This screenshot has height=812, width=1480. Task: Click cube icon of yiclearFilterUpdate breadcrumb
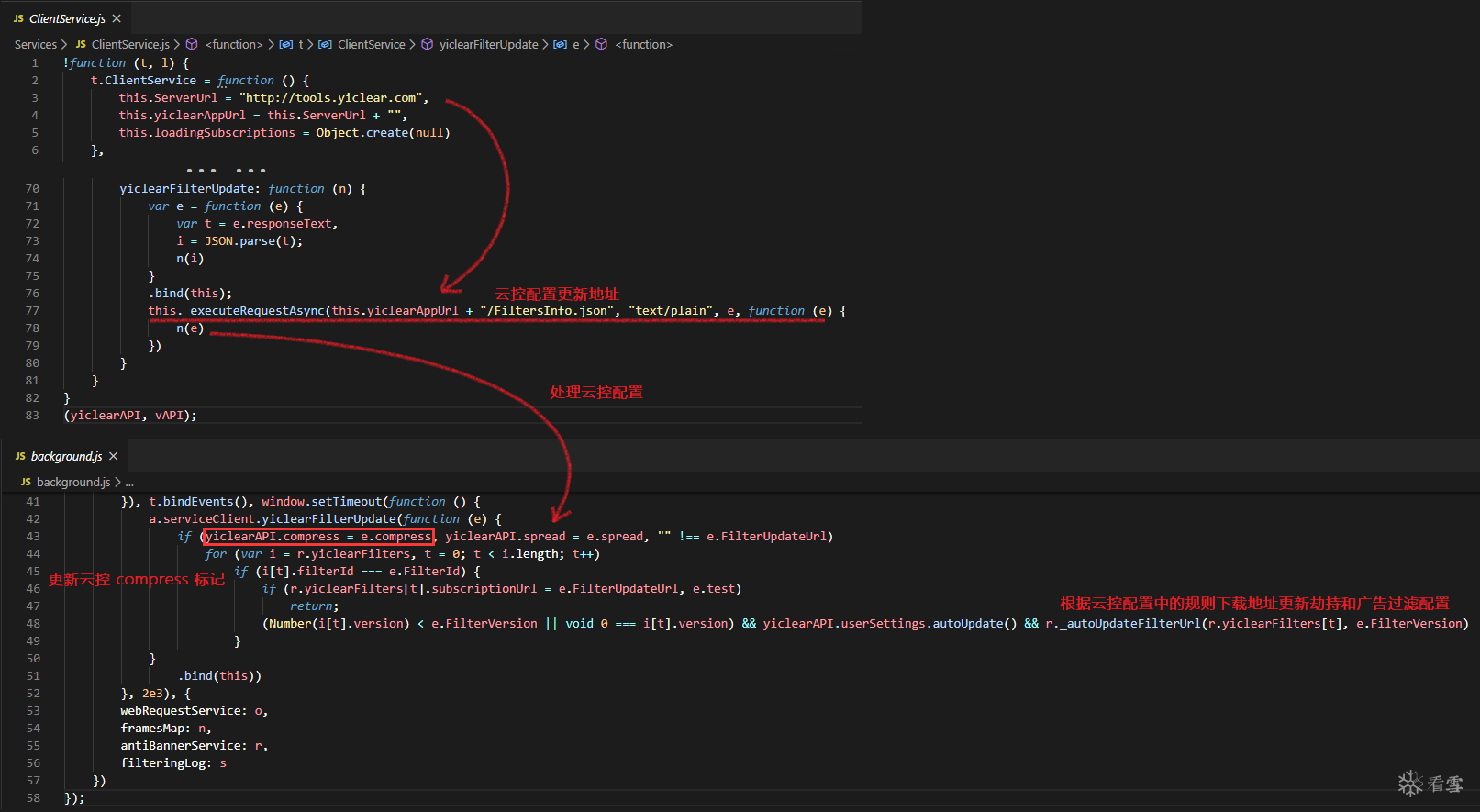point(427,44)
